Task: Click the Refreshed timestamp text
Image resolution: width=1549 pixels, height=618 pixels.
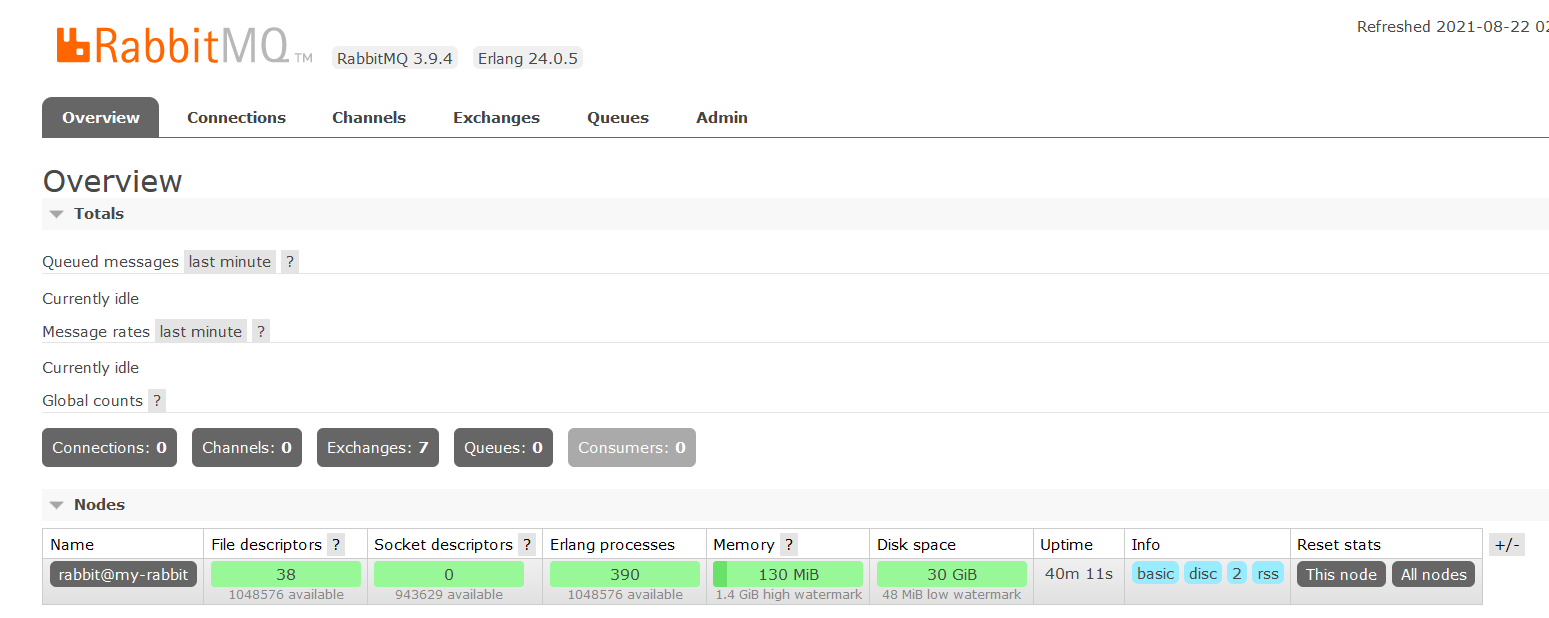Action: click(1452, 27)
